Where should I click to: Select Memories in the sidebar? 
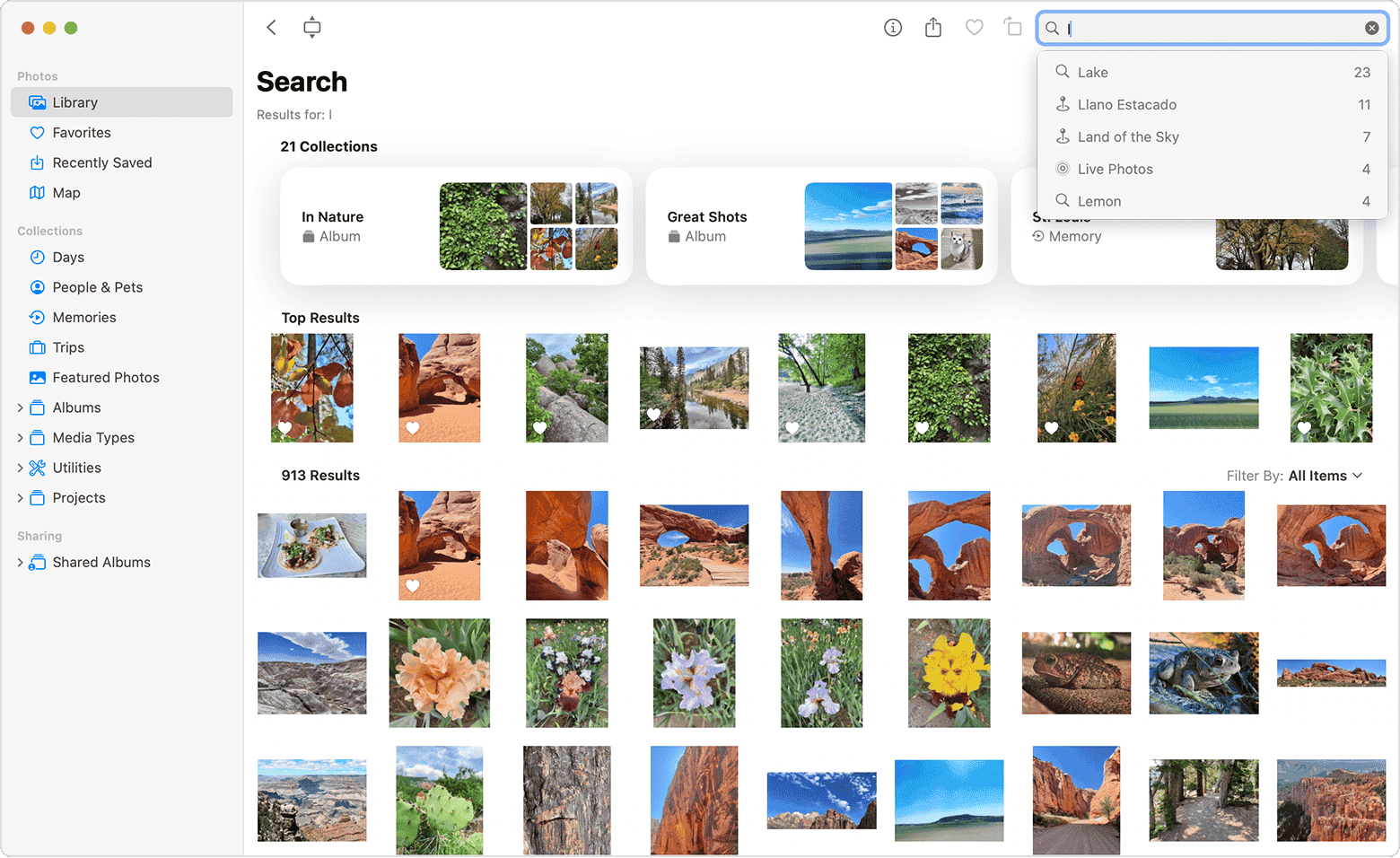click(x=84, y=317)
